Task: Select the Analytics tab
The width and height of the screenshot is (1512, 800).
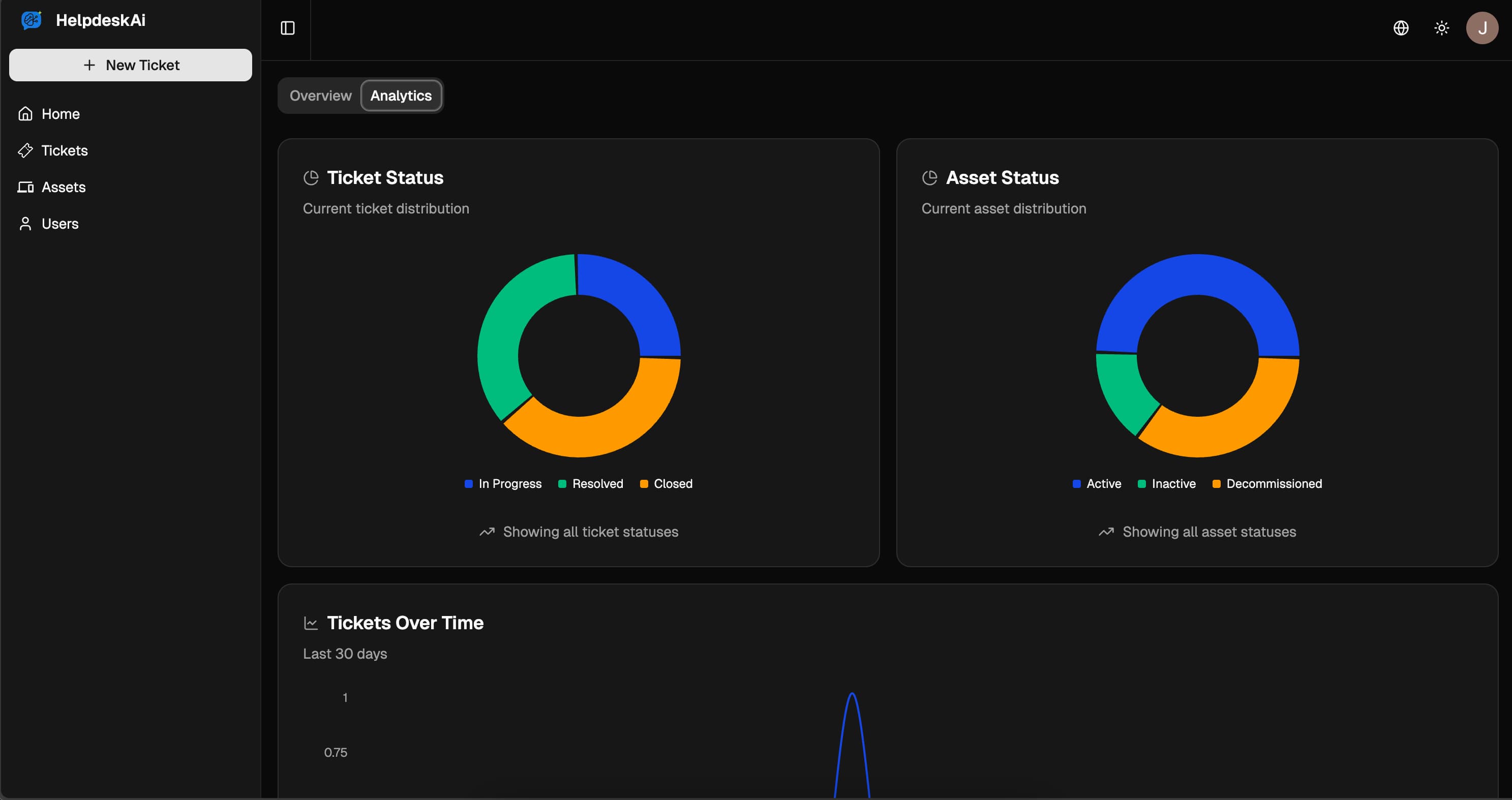Action: (401, 95)
